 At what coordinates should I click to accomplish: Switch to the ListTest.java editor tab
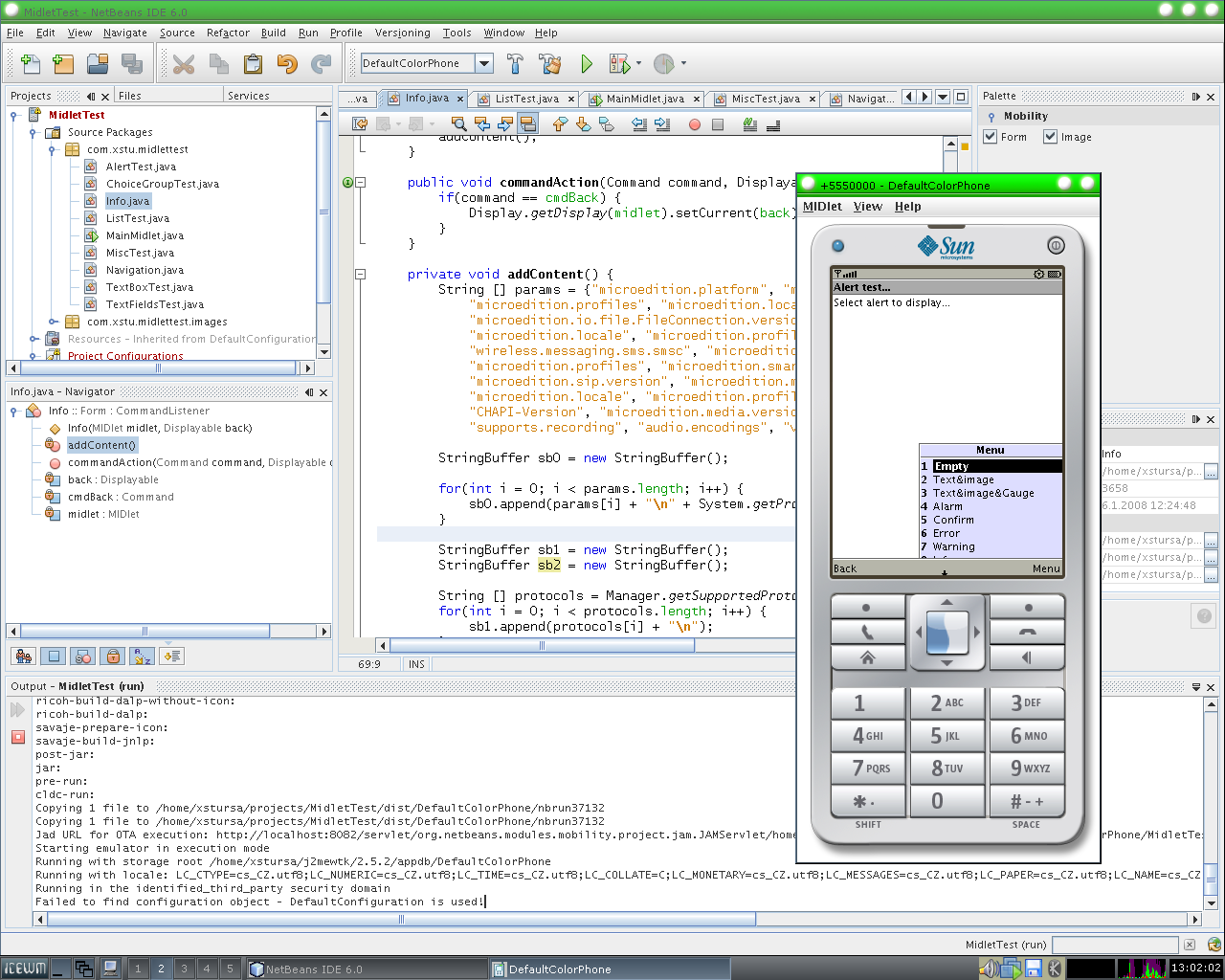point(526,98)
